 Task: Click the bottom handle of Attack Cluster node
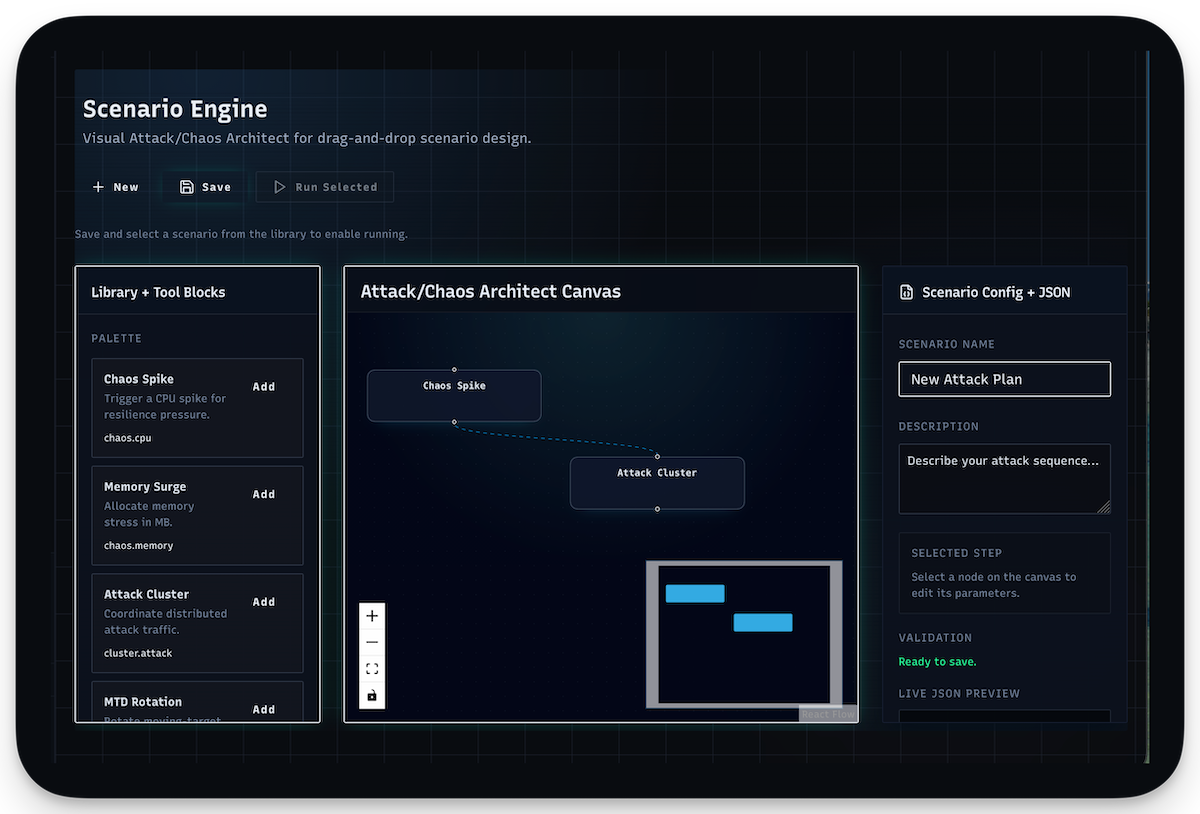pyautogui.click(x=657, y=509)
